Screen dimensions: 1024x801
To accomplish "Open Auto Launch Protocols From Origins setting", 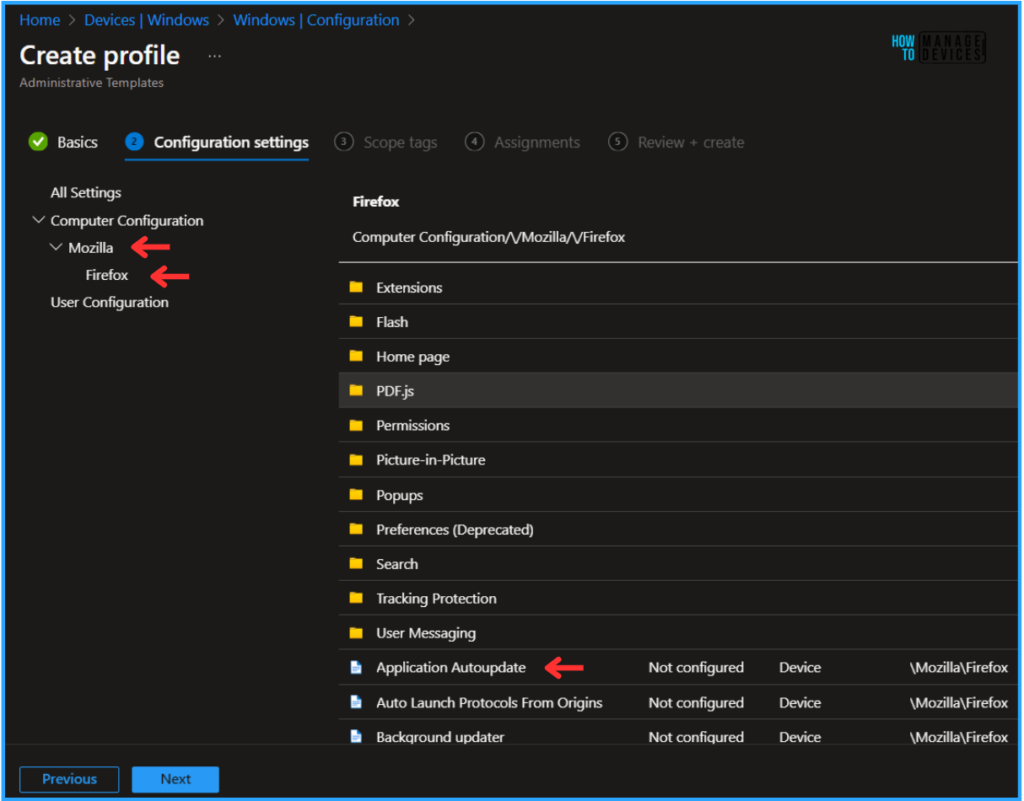I will 489,702.
